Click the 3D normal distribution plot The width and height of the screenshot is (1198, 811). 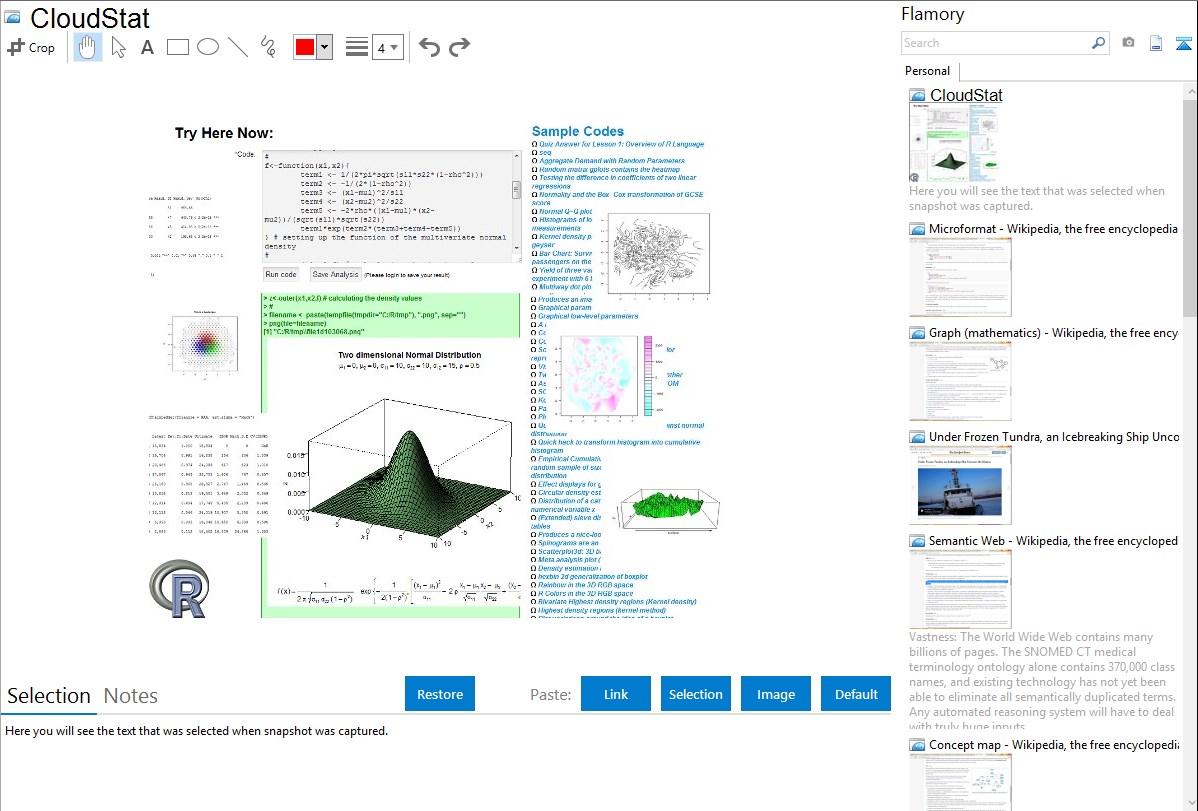403,470
